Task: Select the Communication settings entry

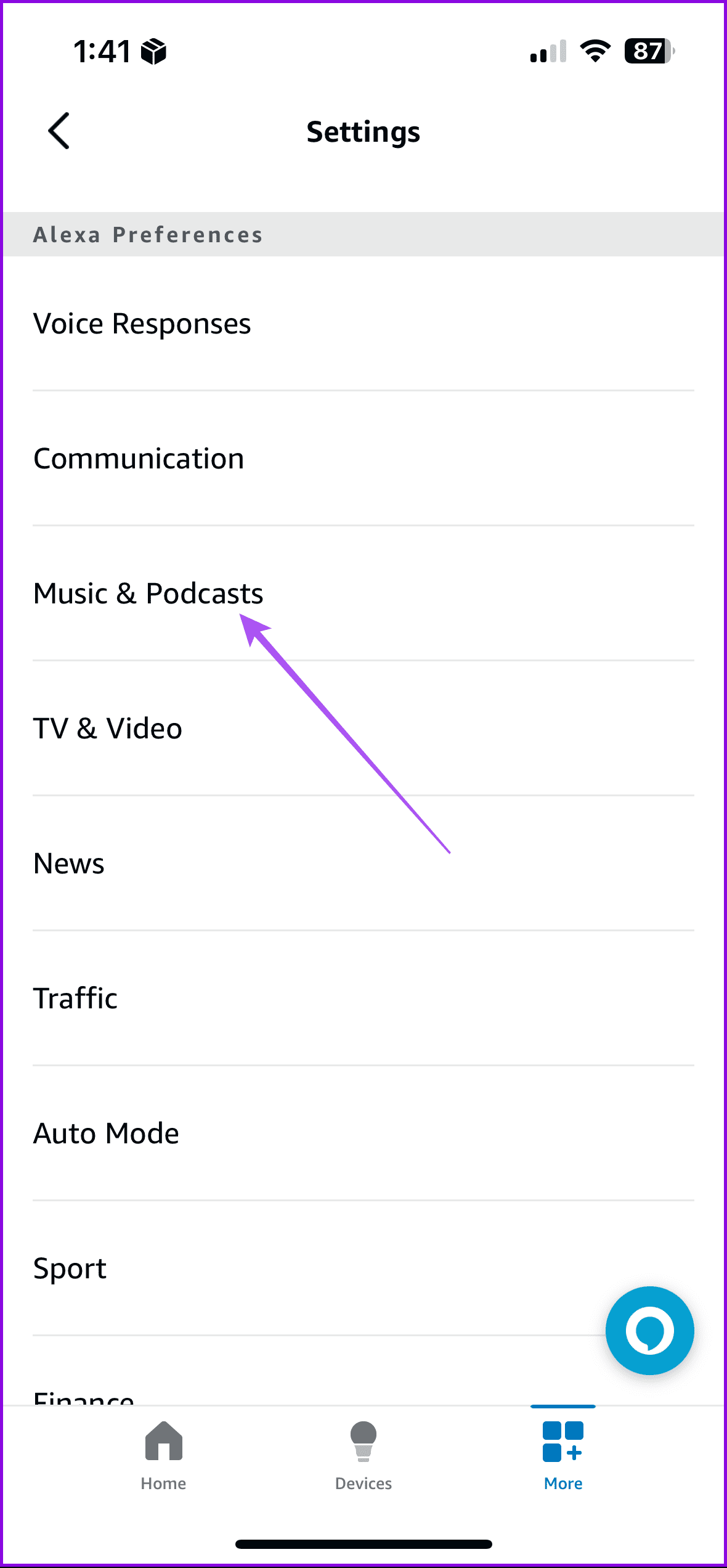Action: tap(139, 457)
